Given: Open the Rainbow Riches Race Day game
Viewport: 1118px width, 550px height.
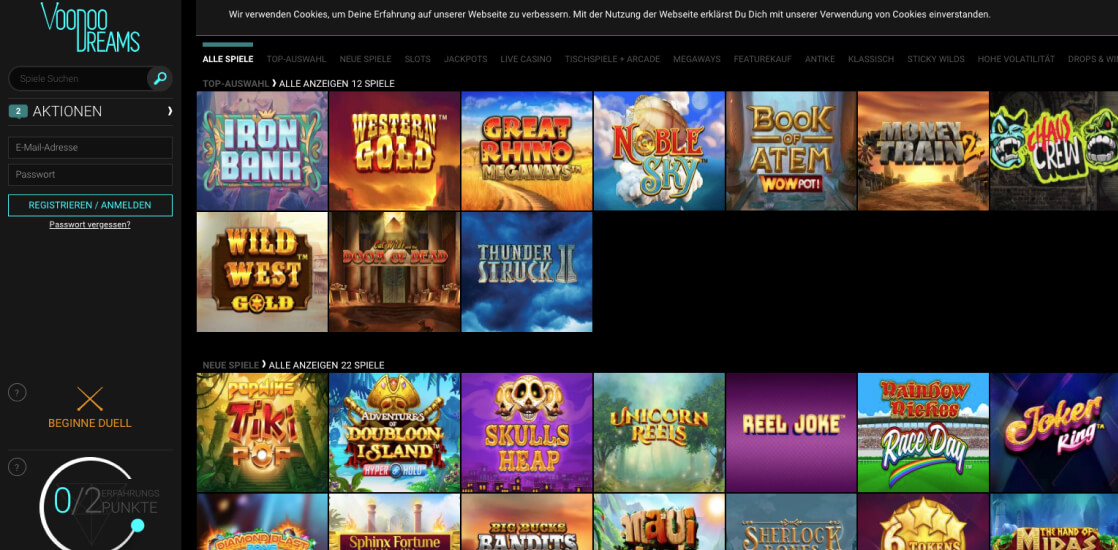Looking at the screenshot, I should click(x=923, y=432).
